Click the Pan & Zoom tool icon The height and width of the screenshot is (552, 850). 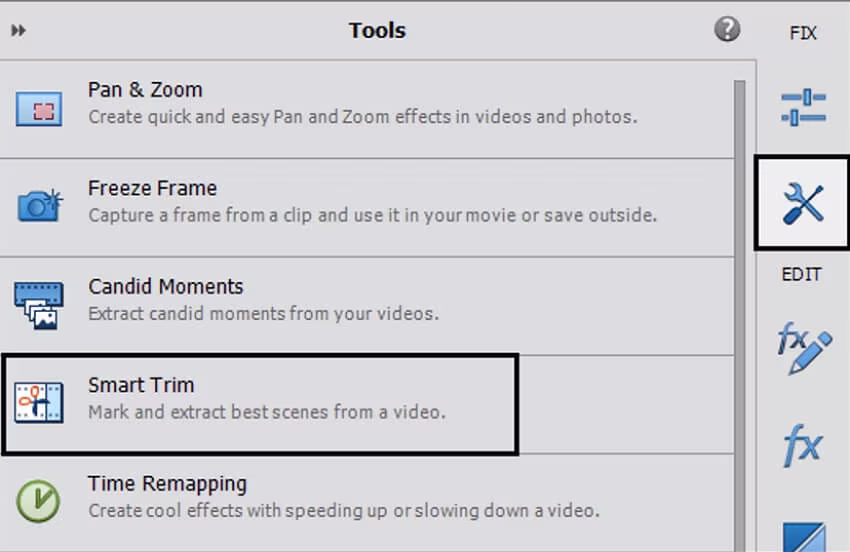[x=39, y=108]
